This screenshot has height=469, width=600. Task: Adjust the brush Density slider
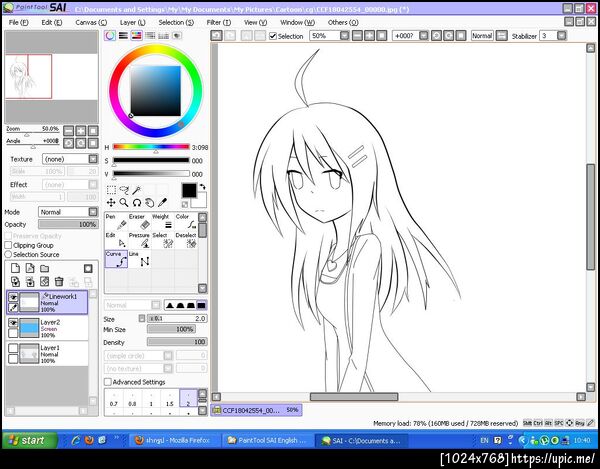[177, 342]
